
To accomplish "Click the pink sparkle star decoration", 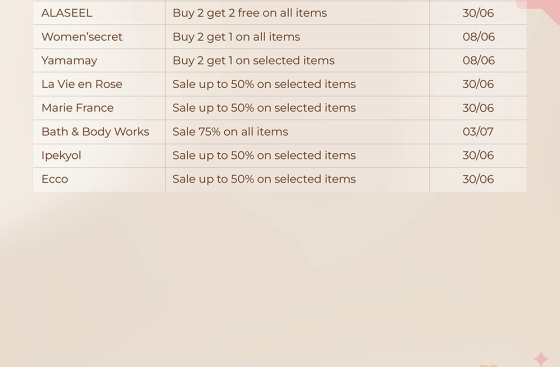I will tap(541, 359).
